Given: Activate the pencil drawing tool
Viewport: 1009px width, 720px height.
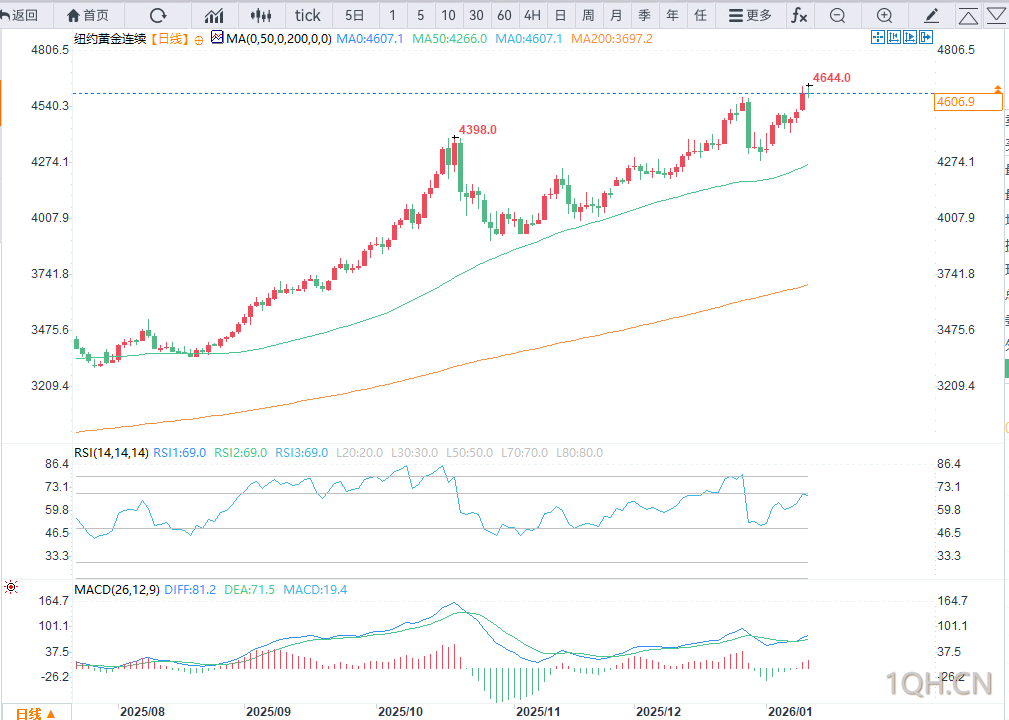Looking at the screenshot, I should [932, 15].
